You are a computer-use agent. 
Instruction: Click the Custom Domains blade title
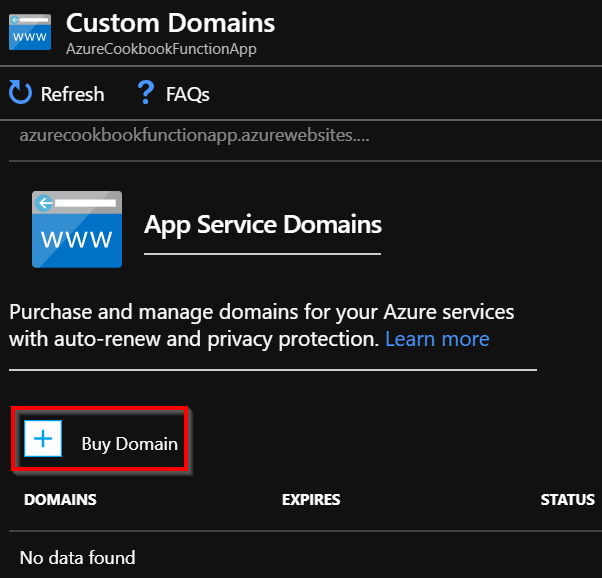pyautogui.click(x=170, y=22)
